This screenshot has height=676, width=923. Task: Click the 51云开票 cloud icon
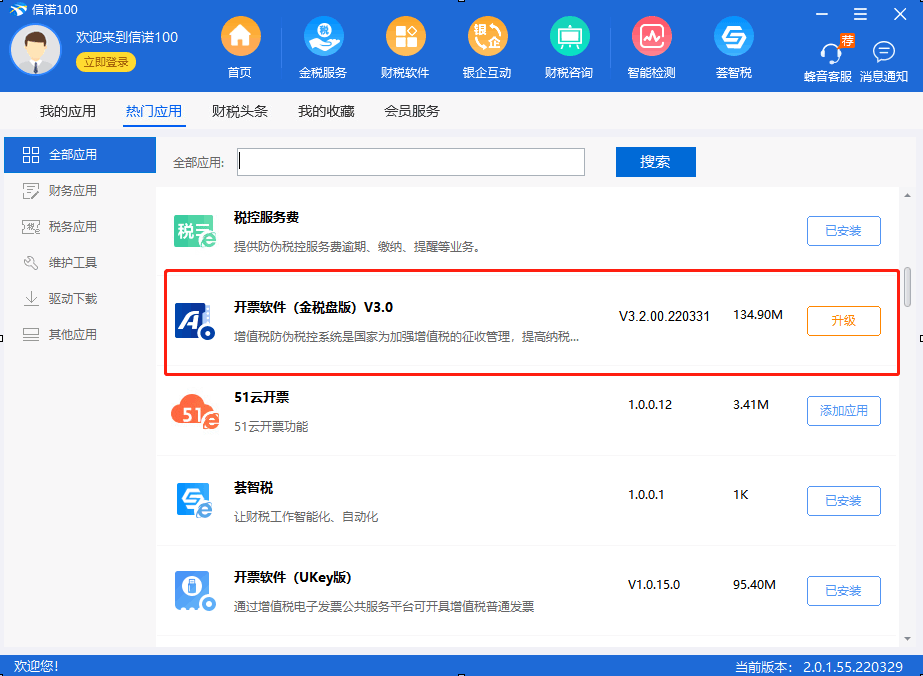[195, 411]
